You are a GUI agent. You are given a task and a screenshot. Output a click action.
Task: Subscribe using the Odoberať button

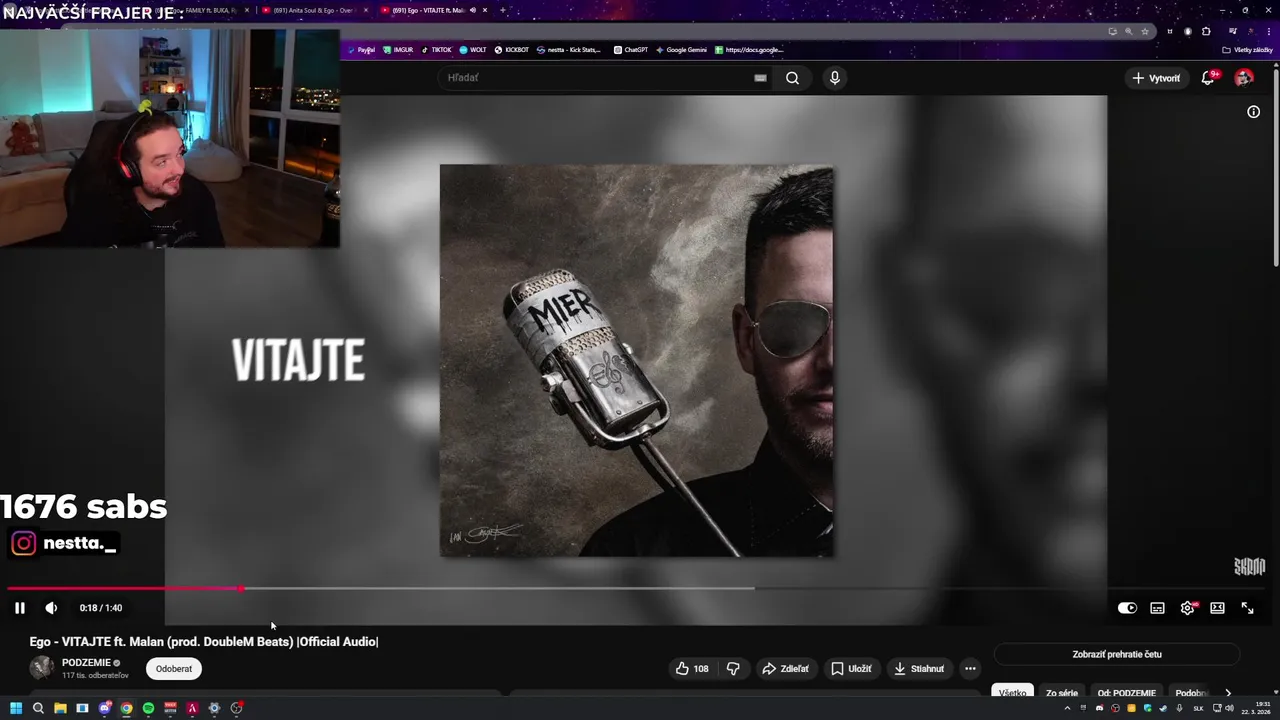pos(174,669)
